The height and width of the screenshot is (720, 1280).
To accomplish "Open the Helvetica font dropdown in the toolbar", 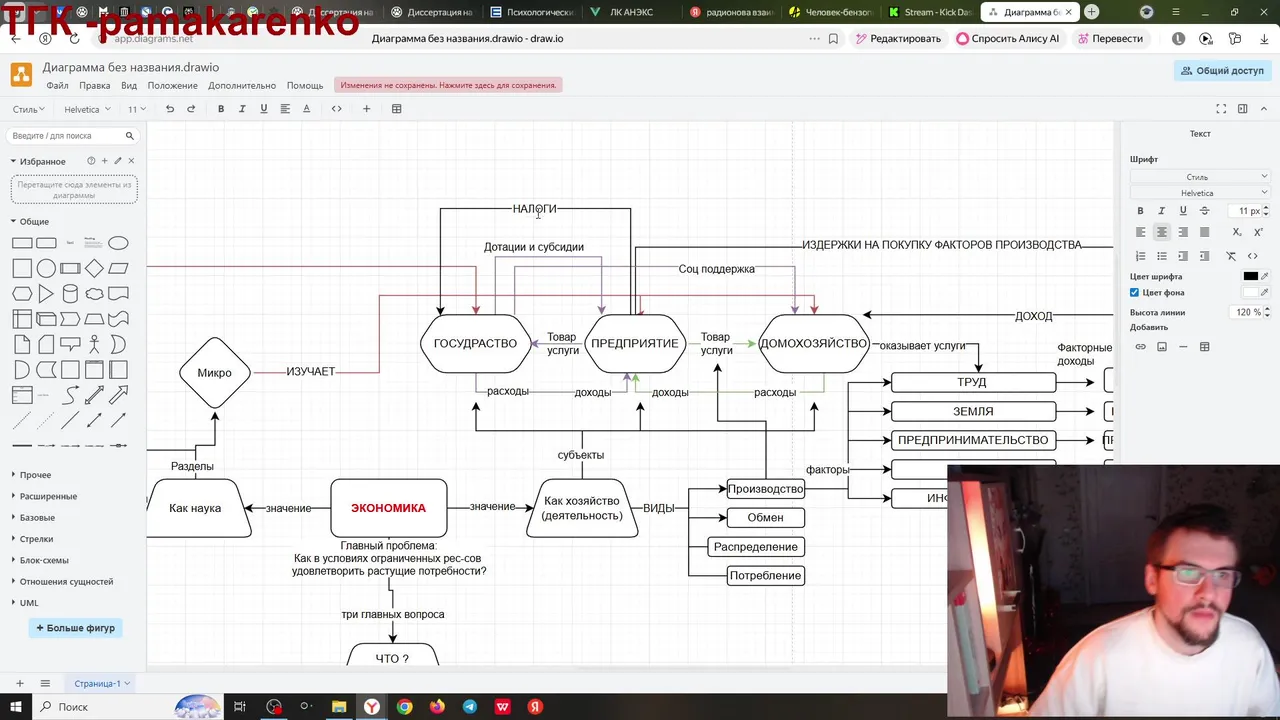I will (x=86, y=109).
